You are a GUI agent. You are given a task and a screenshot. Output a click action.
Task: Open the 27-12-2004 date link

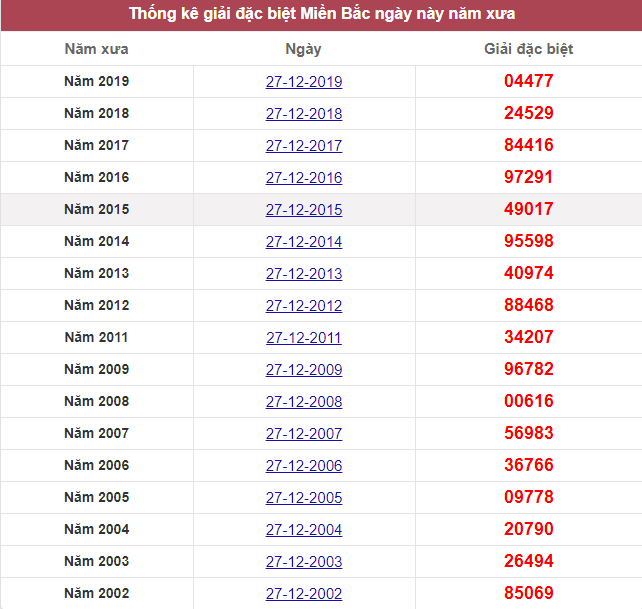pyautogui.click(x=304, y=530)
